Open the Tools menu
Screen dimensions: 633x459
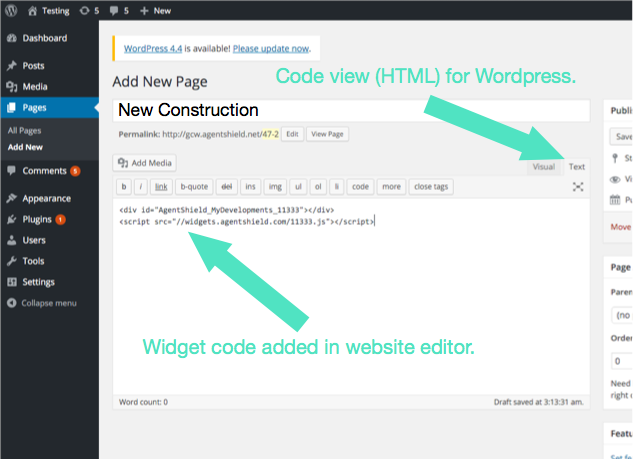click(33, 261)
